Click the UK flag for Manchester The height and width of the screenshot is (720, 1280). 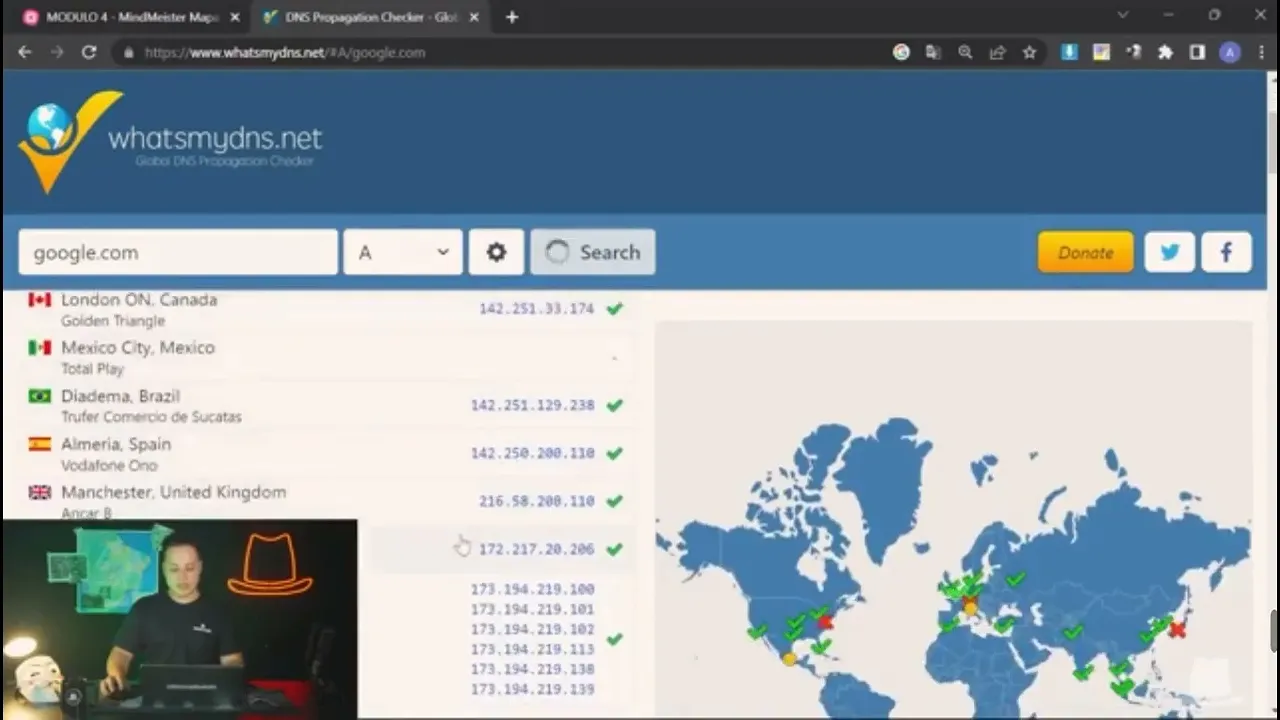coord(39,492)
